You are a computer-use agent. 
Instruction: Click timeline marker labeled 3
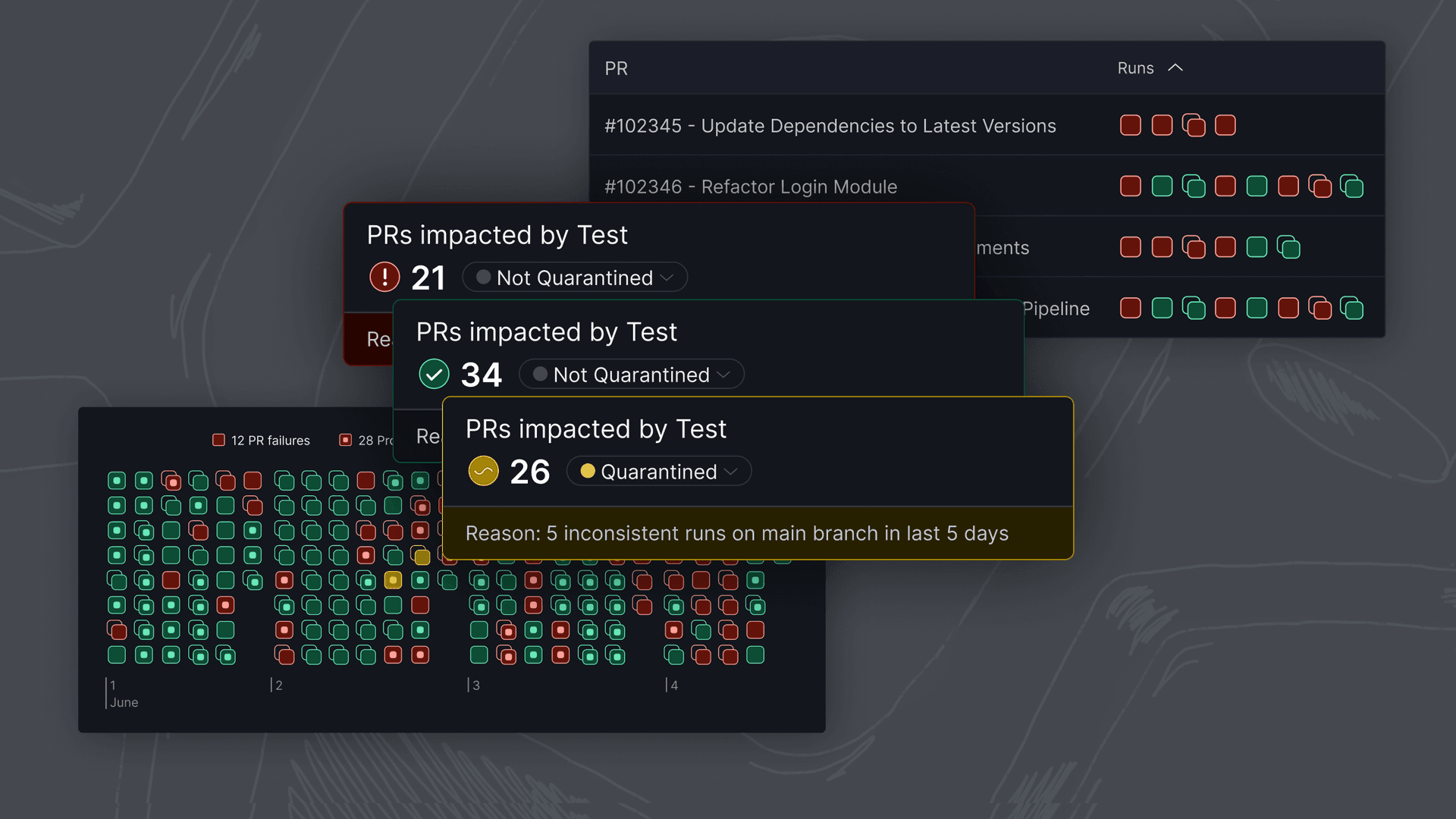475,686
